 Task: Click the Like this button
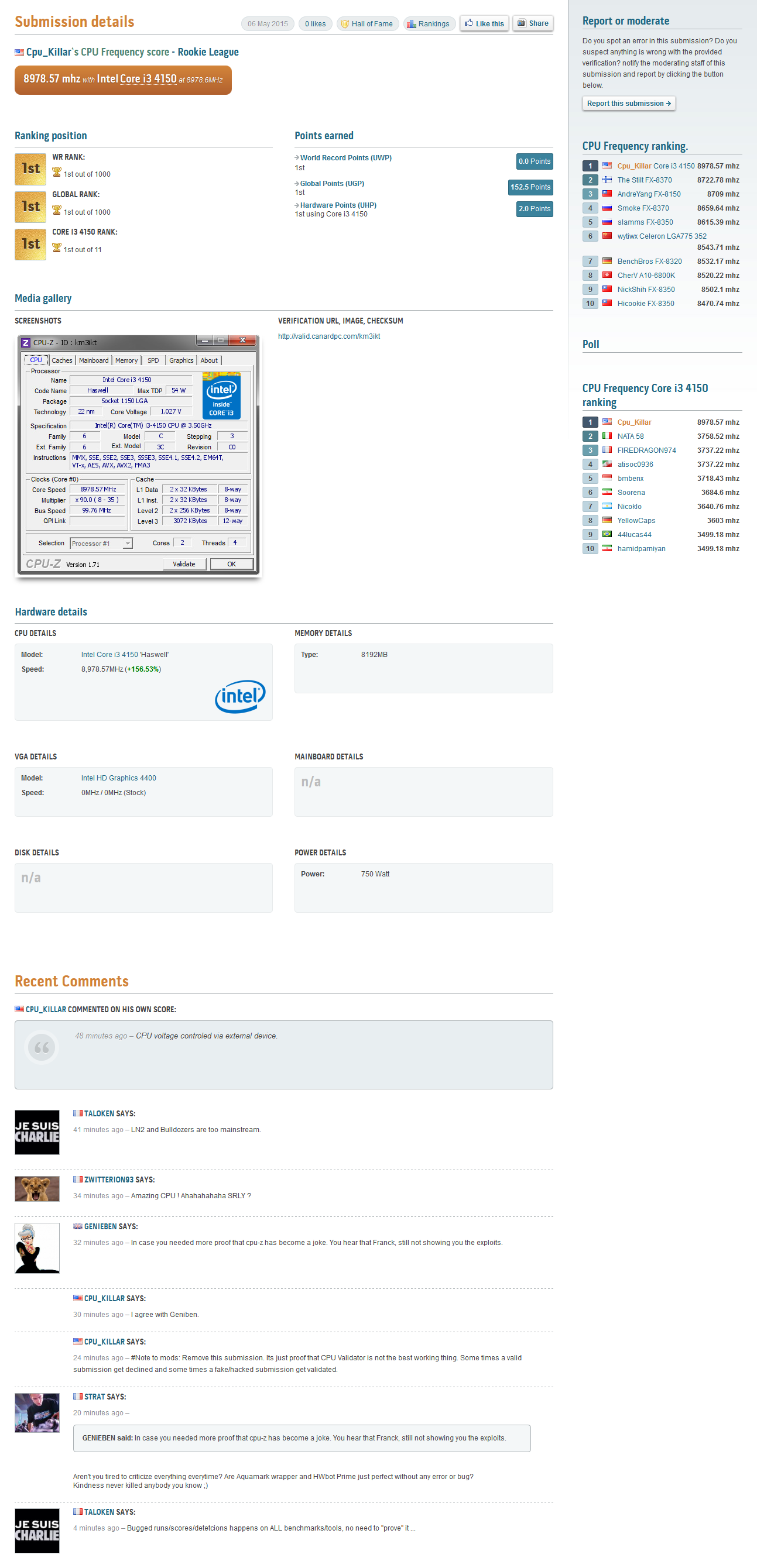coord(484,24)
